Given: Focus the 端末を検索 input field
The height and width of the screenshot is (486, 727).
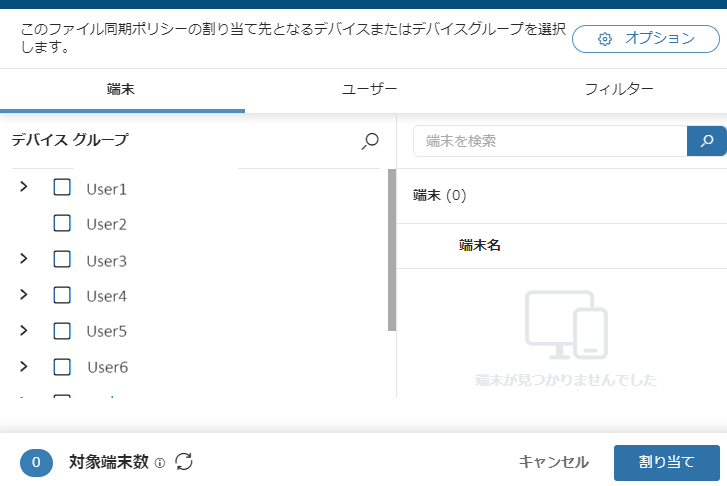Looking at the screenshot, I should point(550,141).
